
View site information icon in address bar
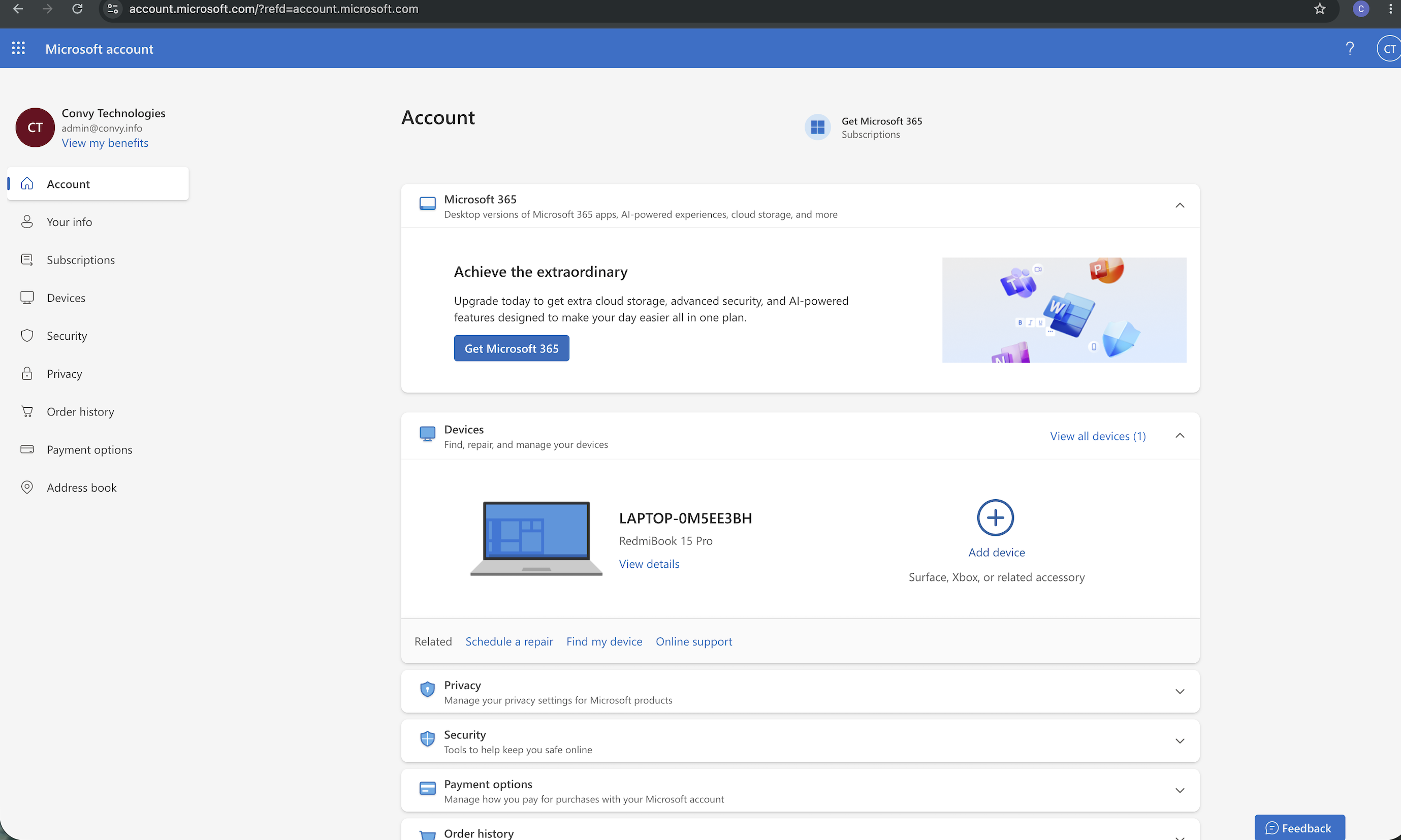click(113, 9)
